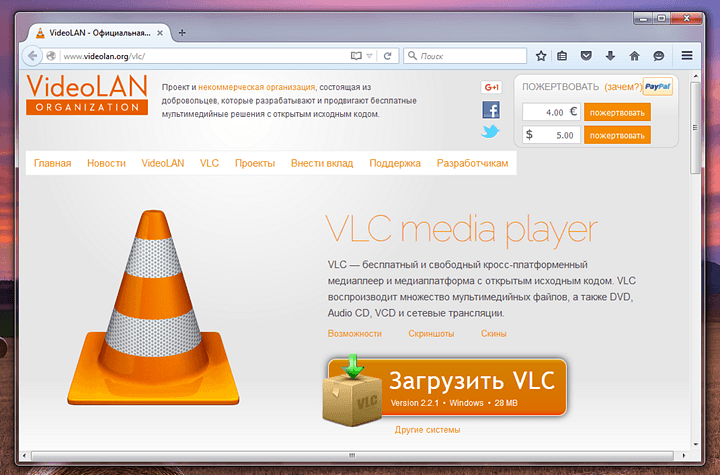Viewport: 720px width, 475px height.
Task: Open the Другие системы link
Action: pos(427,430)
